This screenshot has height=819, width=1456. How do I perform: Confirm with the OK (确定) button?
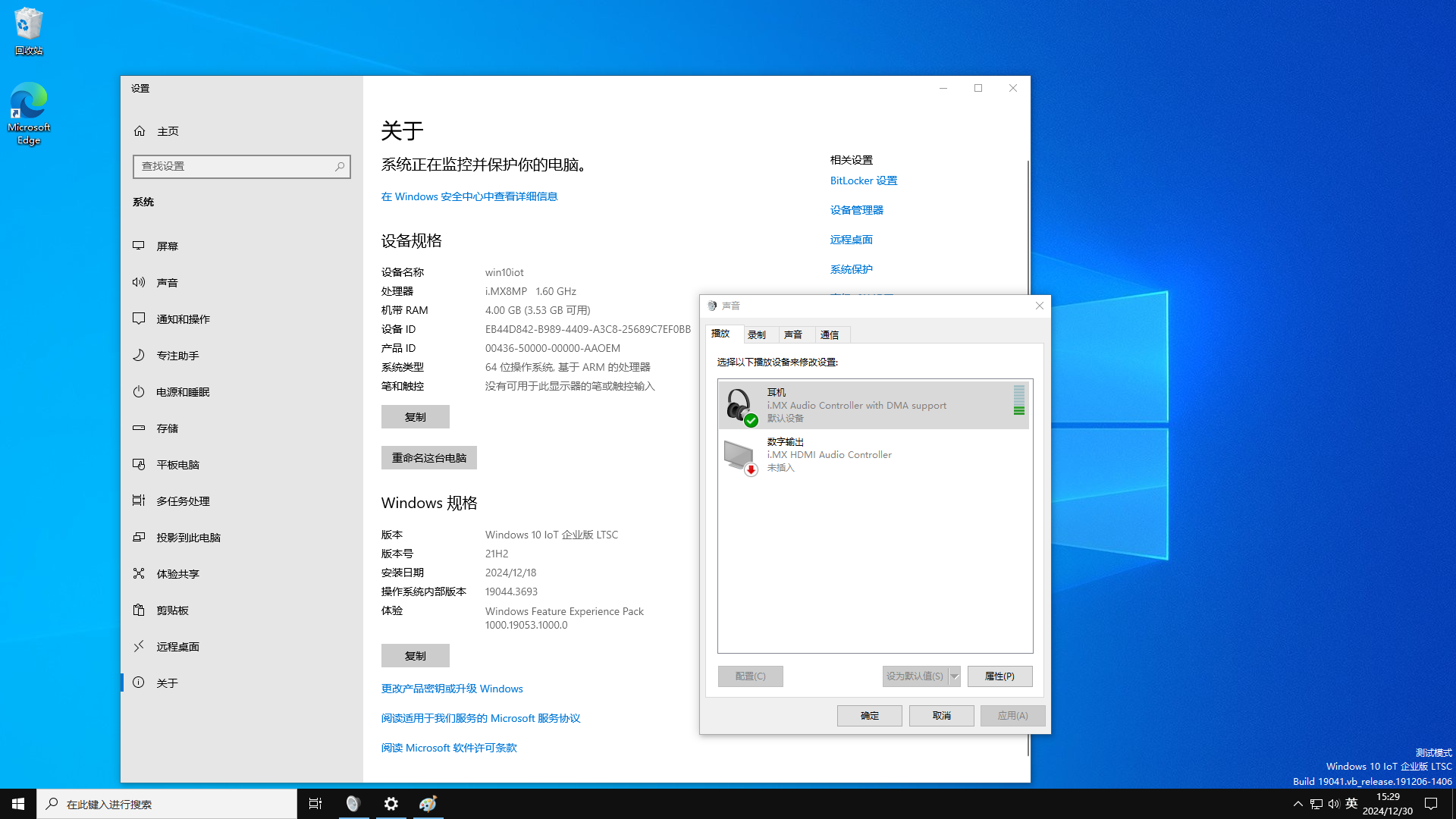click(x=870, y=716)
